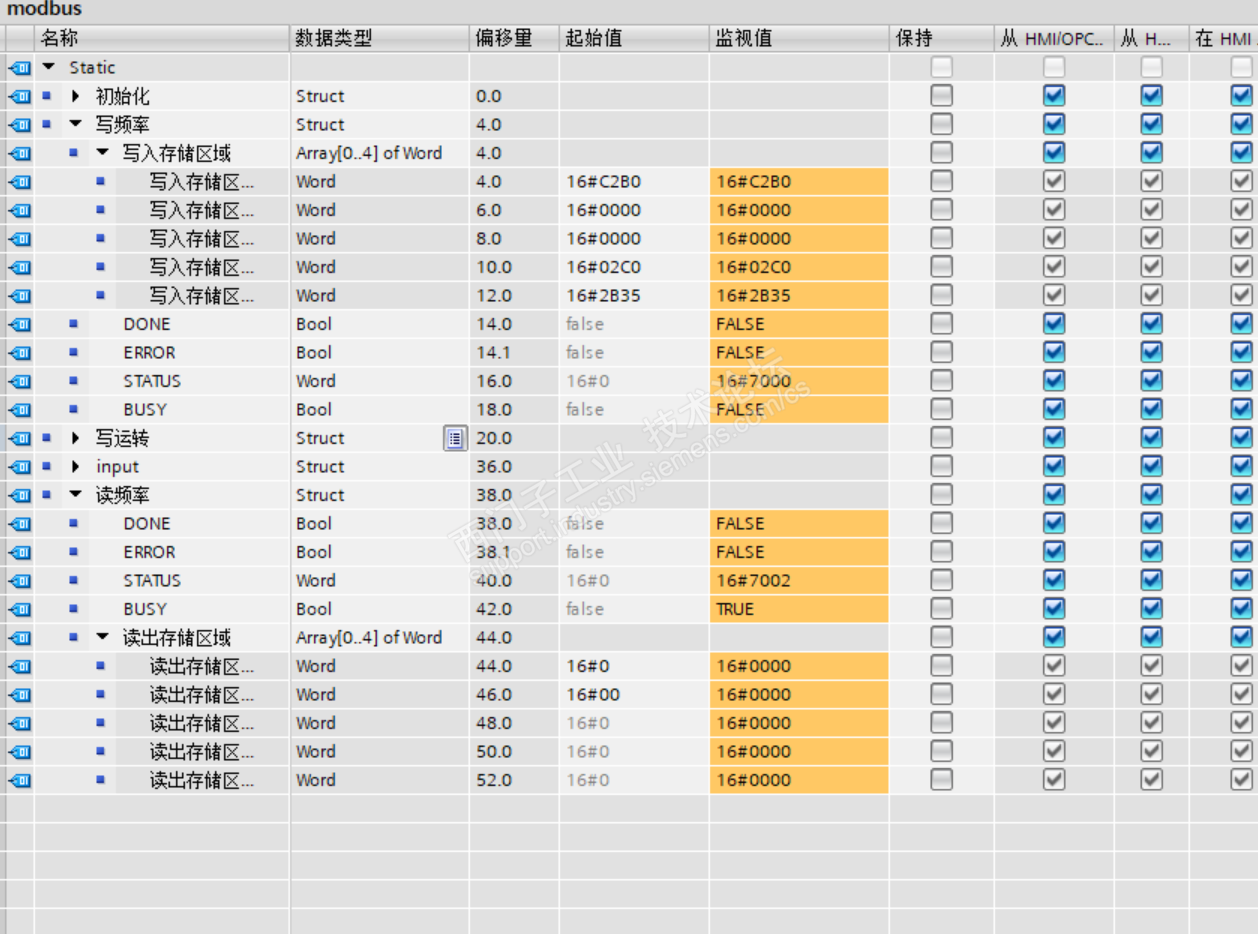Collapse the 写入存储区域 array
The width and height of the screenshot is (1258, 934).
click(102, 153)
